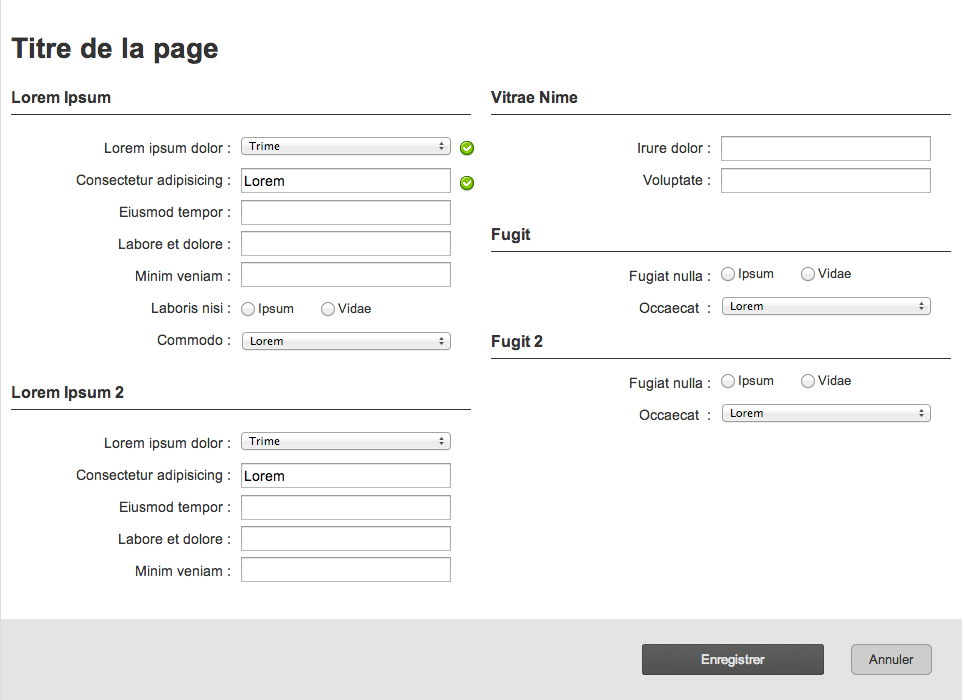Open the Trime dropdown for Lorem ipsum dolor

[345, 146]
